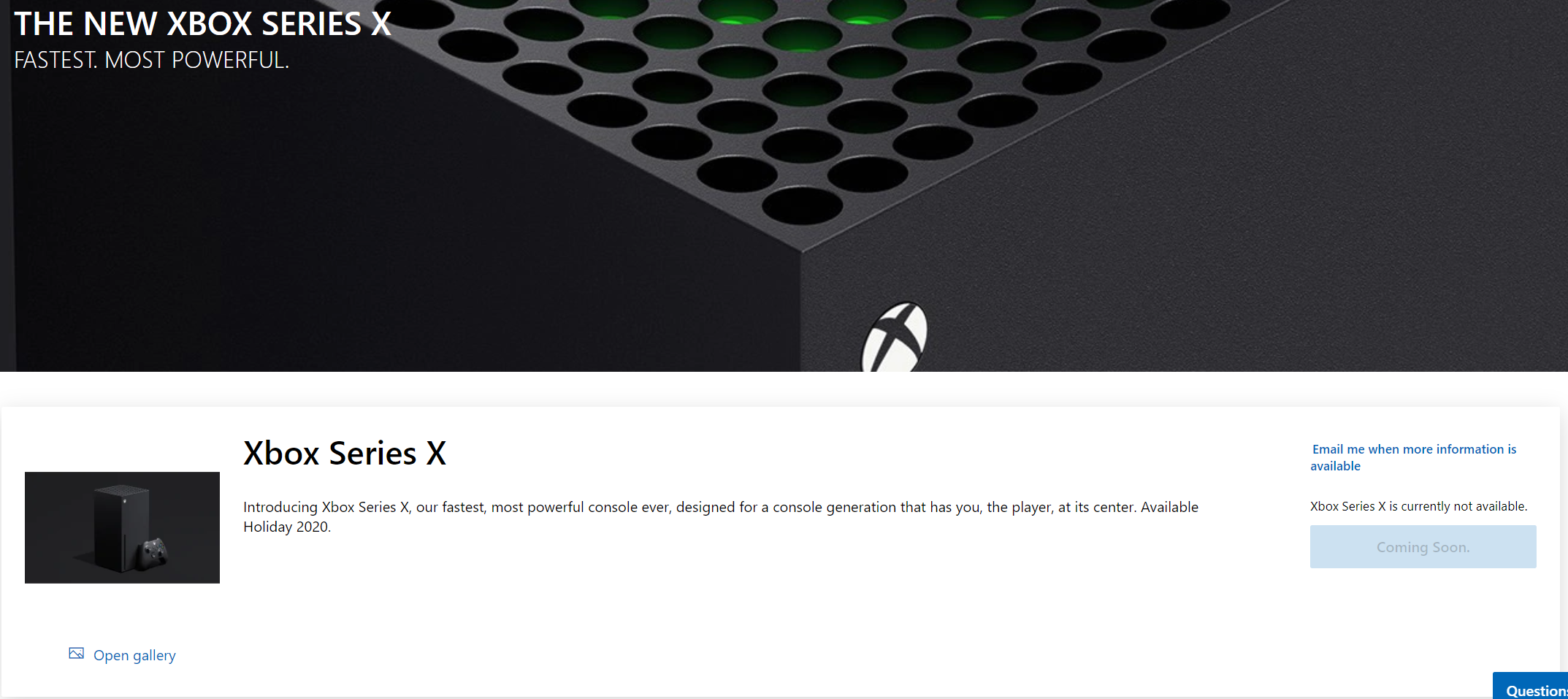1568x699 pixels.
Task: Open the gallery via the Open gallery link
Action: click(134, 655)
